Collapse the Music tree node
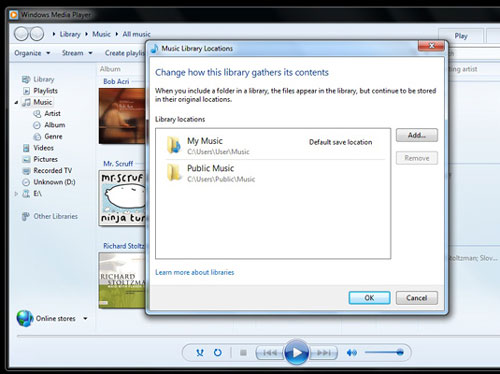The height and width of the screenshot is (374, 500). pos(16,103)
